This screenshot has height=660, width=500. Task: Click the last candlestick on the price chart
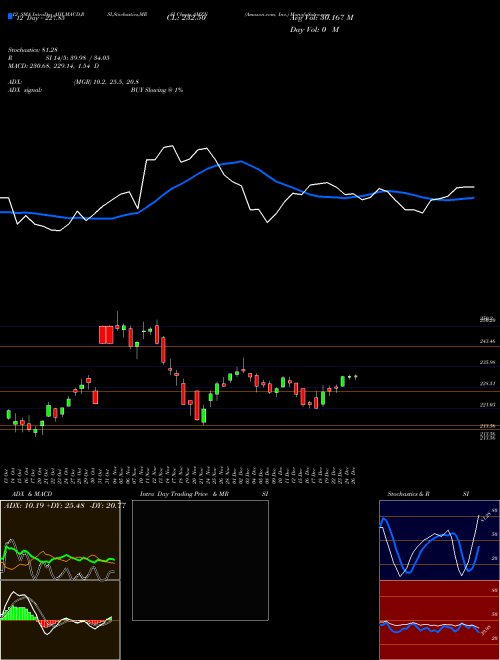356,377
